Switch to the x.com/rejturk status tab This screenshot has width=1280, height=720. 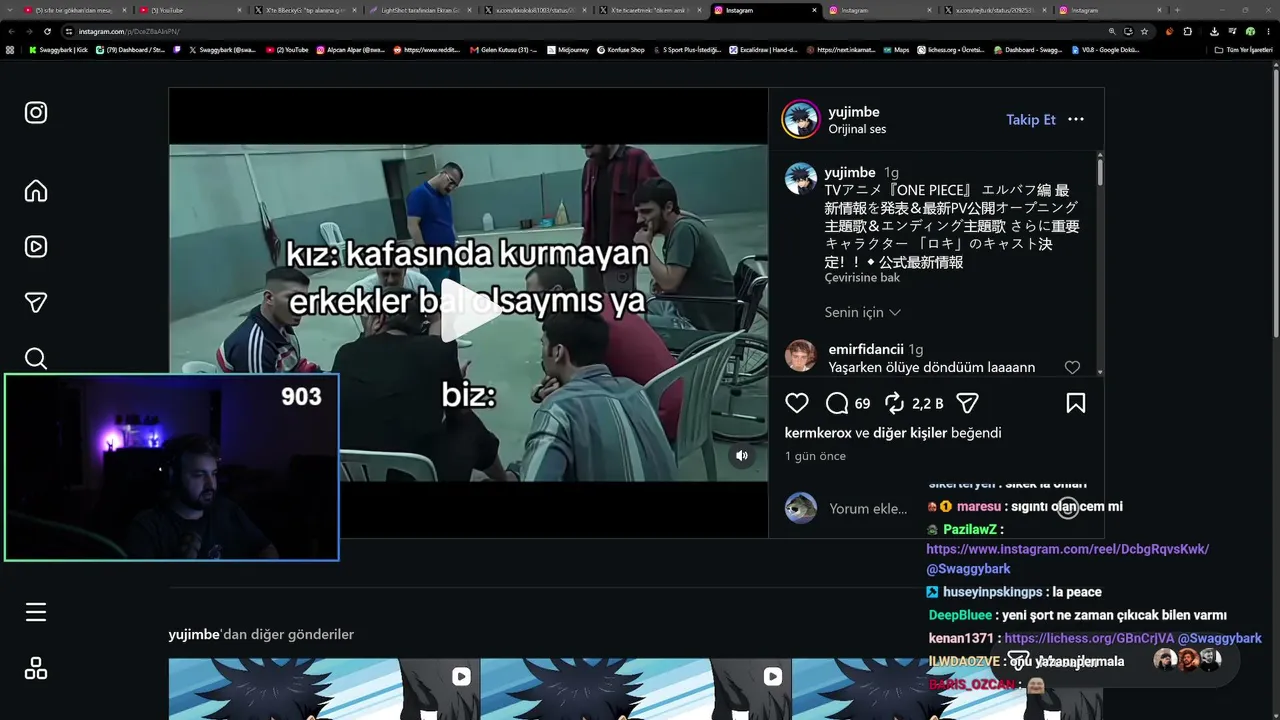[994, 10]
